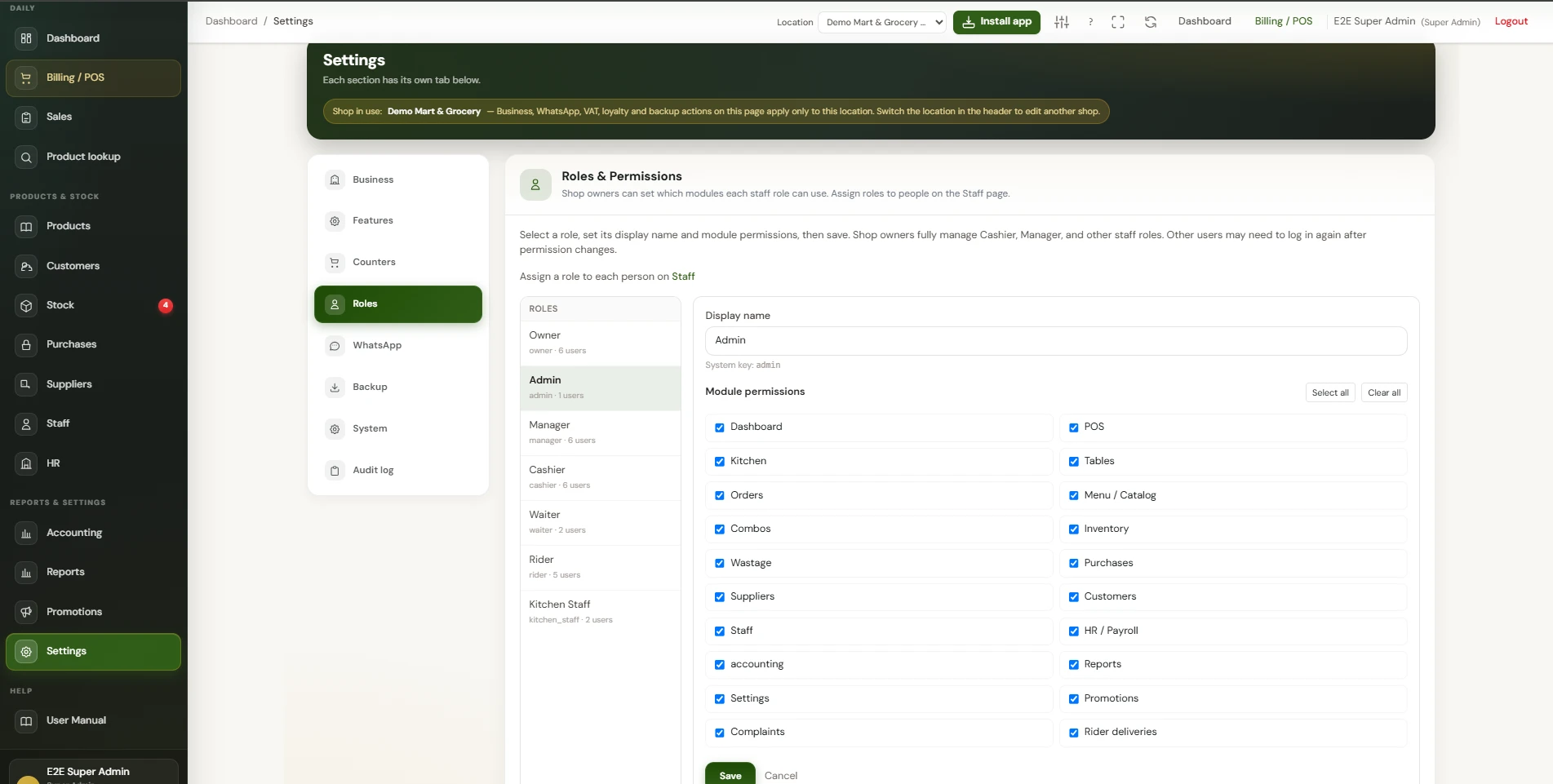Open the Reports bar chart icon
This screenshot has width=1553, height=784.
tap(26, 573)
